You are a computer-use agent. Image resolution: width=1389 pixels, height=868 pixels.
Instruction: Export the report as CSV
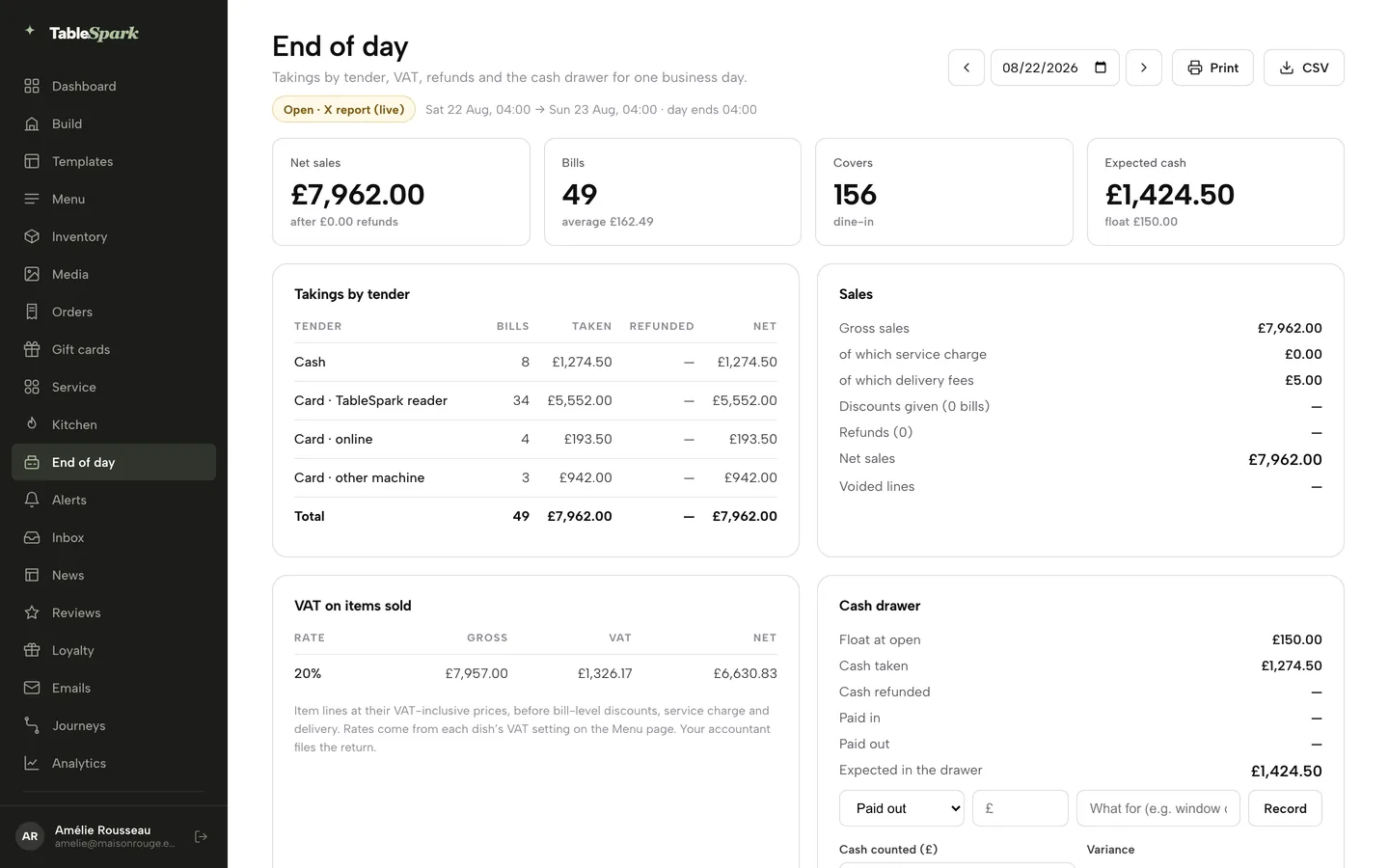pyautogui.click(x=1304, y=68)
